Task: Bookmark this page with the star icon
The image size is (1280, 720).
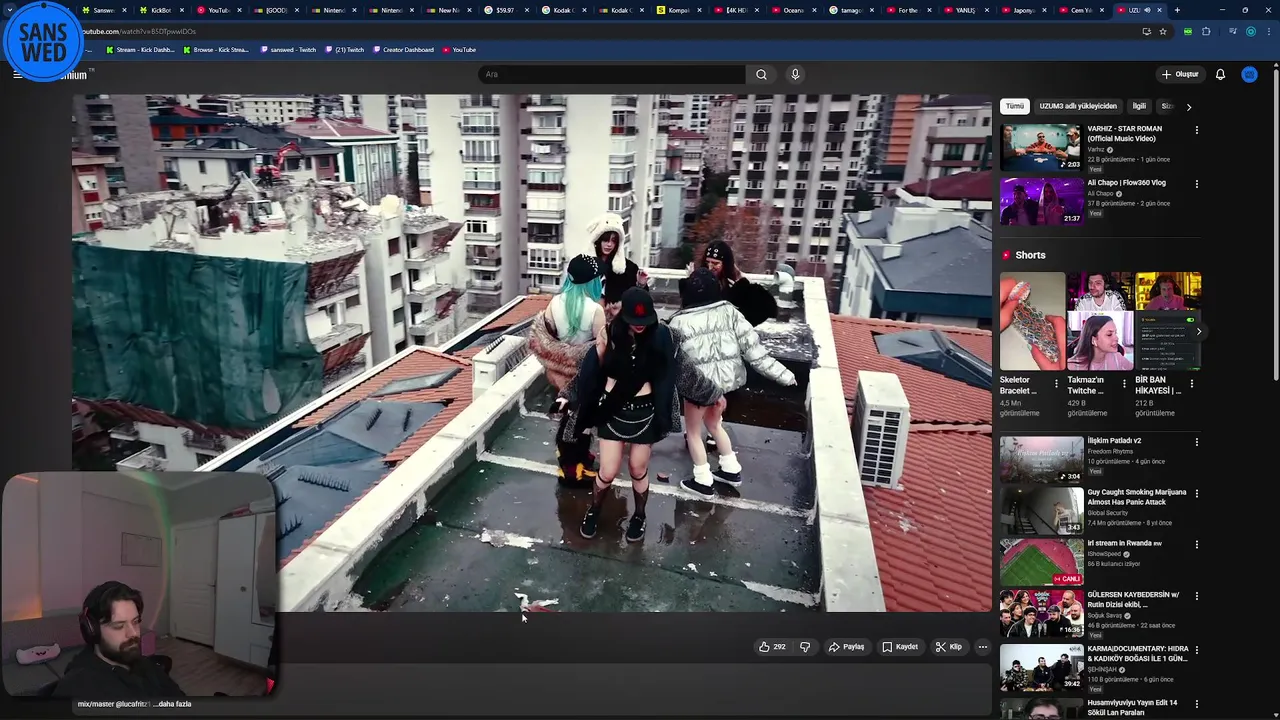Action: click(x=1162, y=31)
